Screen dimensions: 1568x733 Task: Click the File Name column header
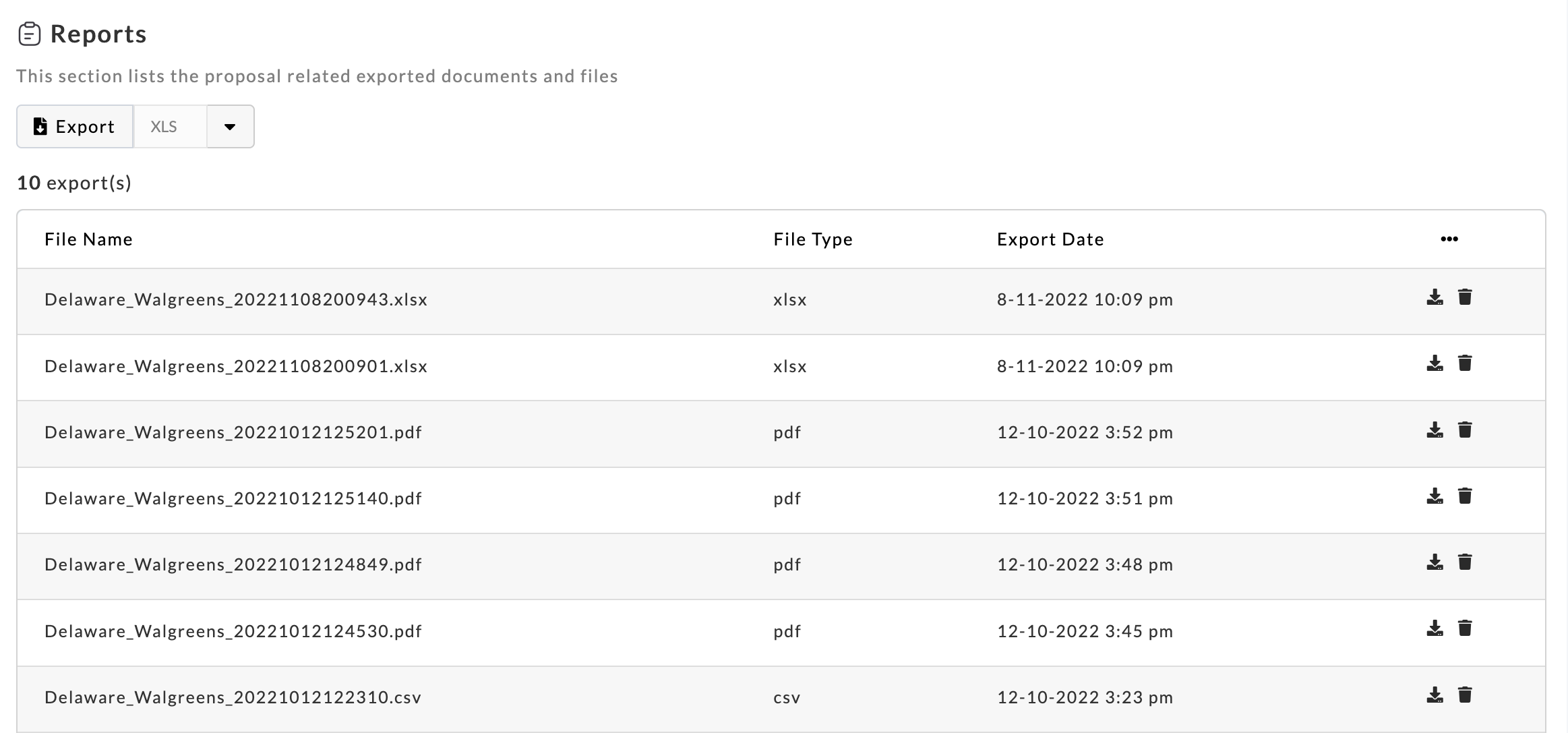tap(88, 239)
